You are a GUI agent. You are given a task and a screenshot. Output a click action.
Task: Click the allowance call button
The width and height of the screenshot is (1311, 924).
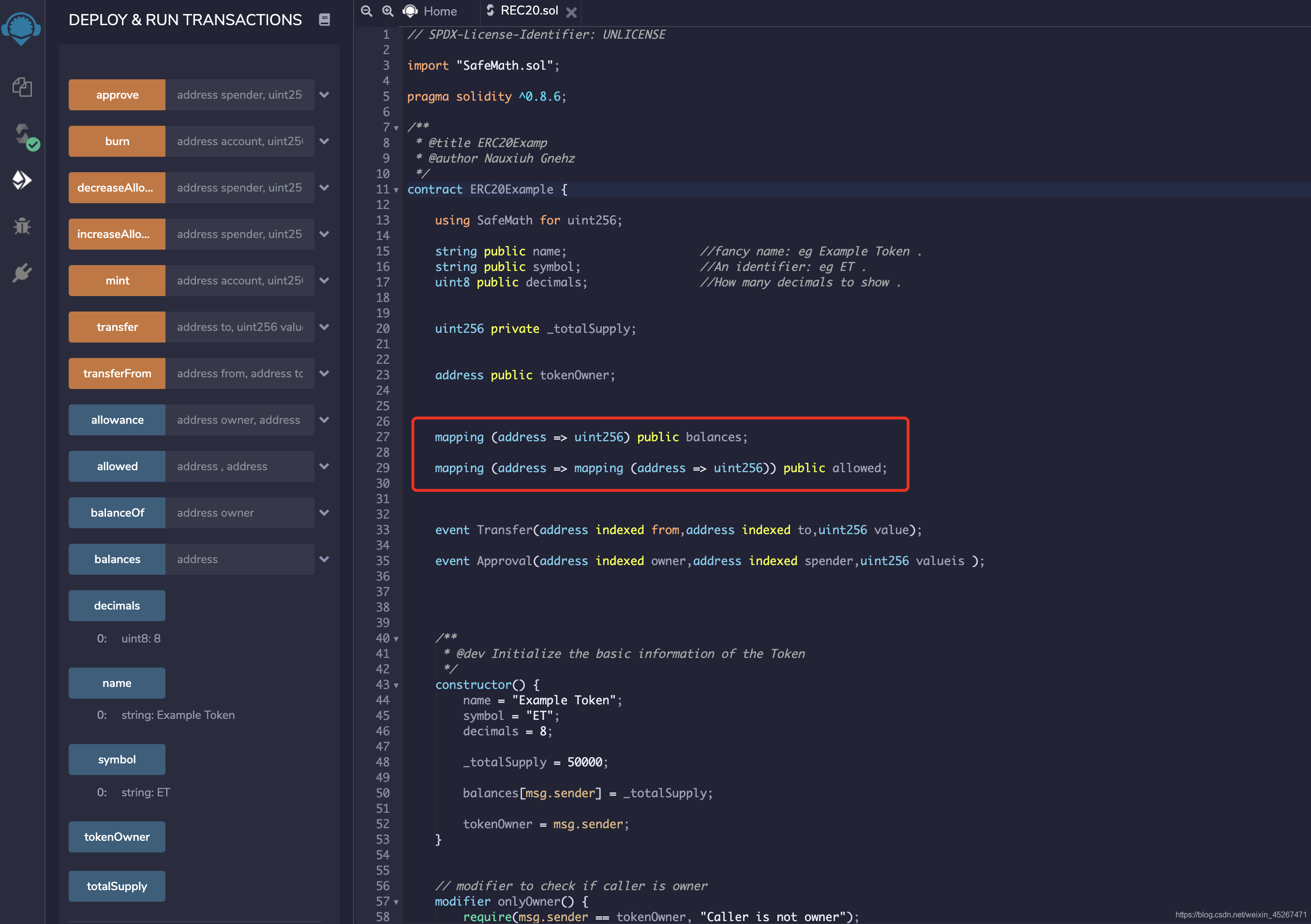[x=117, y=420]
